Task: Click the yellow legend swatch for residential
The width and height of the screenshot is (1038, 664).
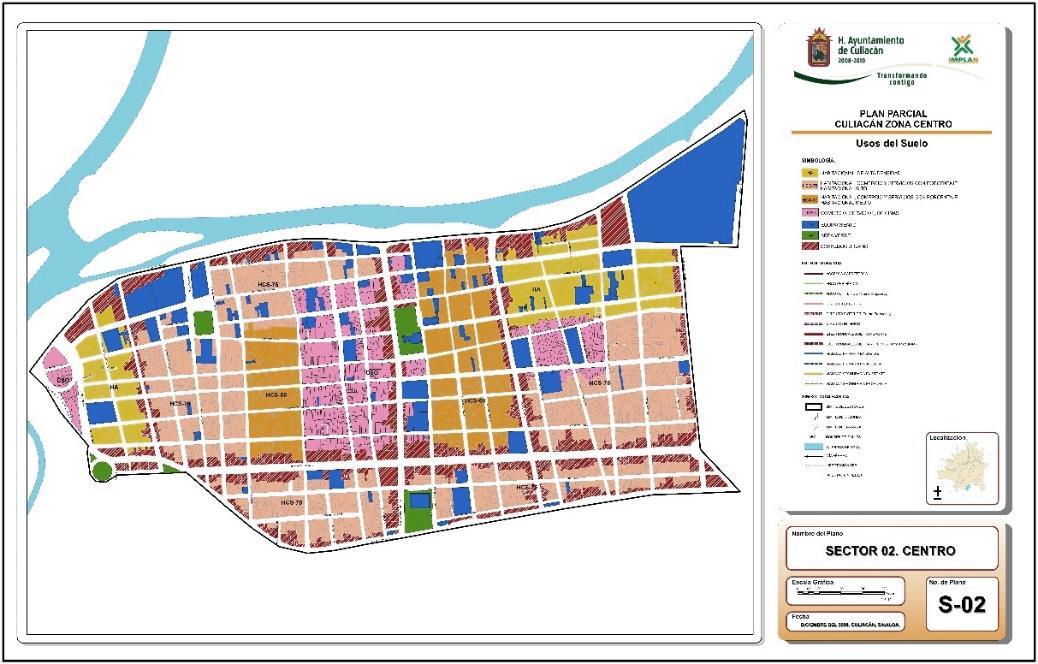Action: [x=810, y=171]
